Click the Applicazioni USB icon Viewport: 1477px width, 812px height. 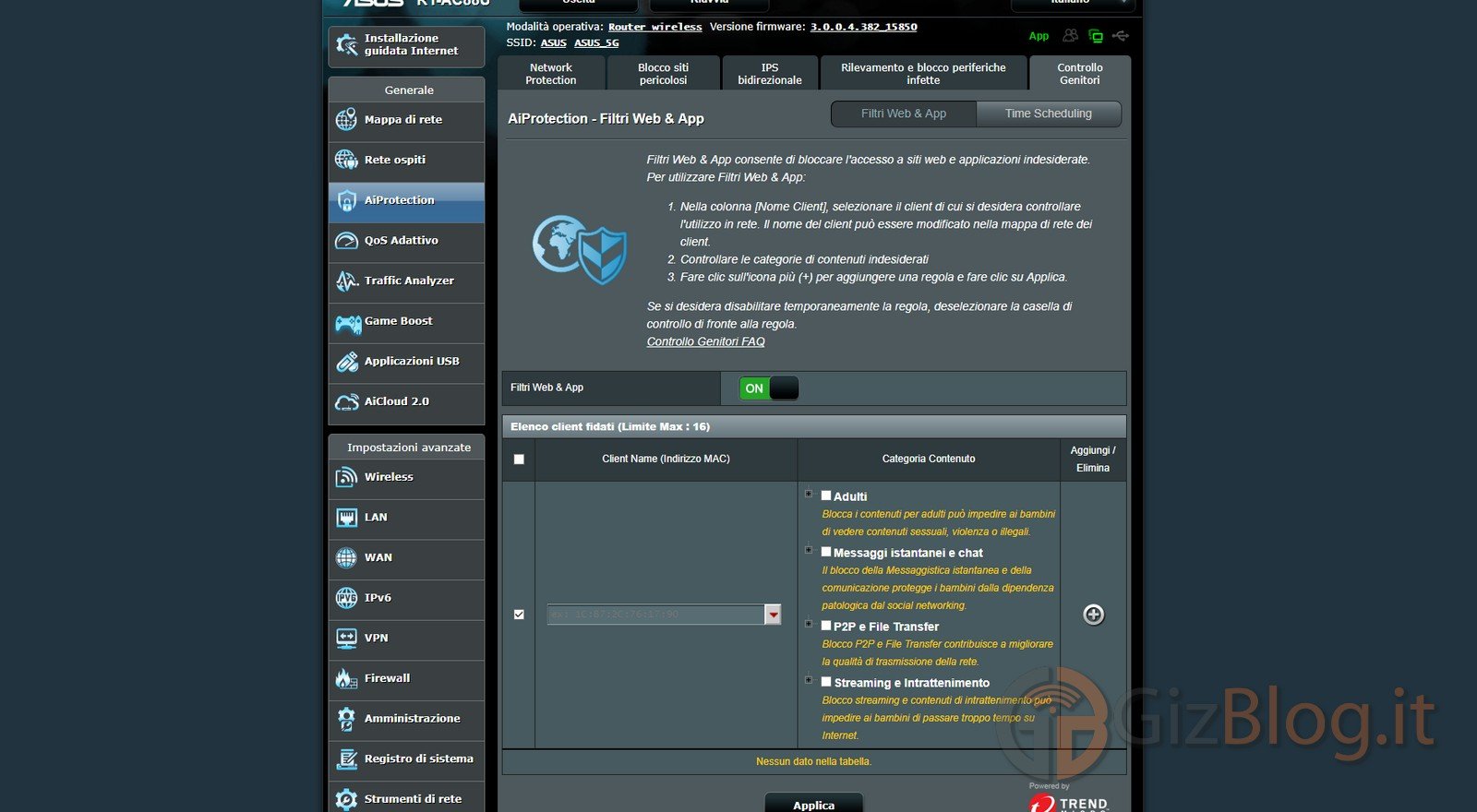(x=346, y=362)
